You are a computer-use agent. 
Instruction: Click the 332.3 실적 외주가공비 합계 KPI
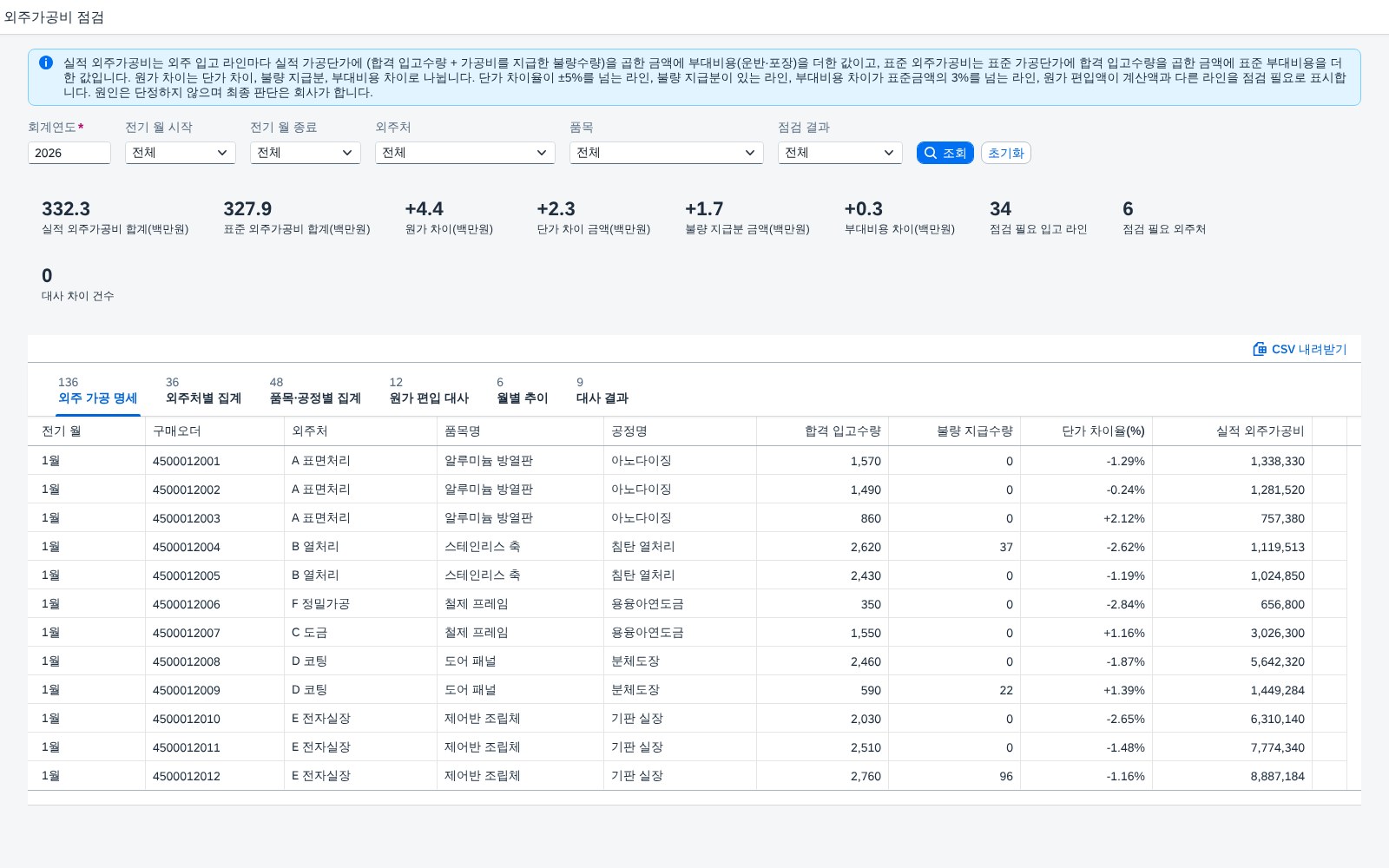pos(115,217)
